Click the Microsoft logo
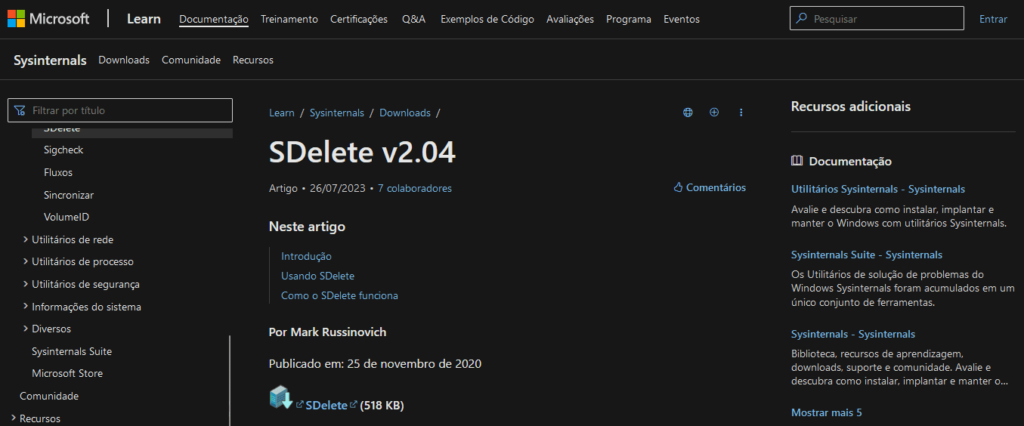Screen dimensions: 1024x426 coord(48,19)
